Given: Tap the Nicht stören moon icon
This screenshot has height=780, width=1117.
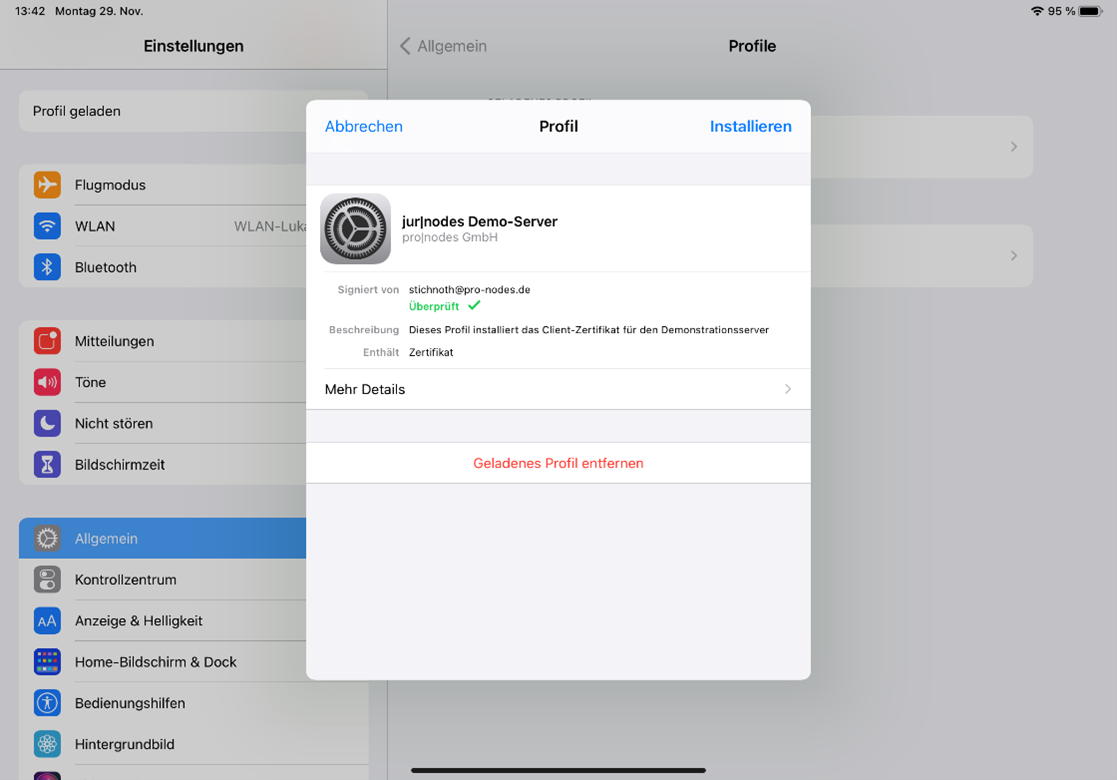Looking at the screenshot, I should [x=47, y=423].
